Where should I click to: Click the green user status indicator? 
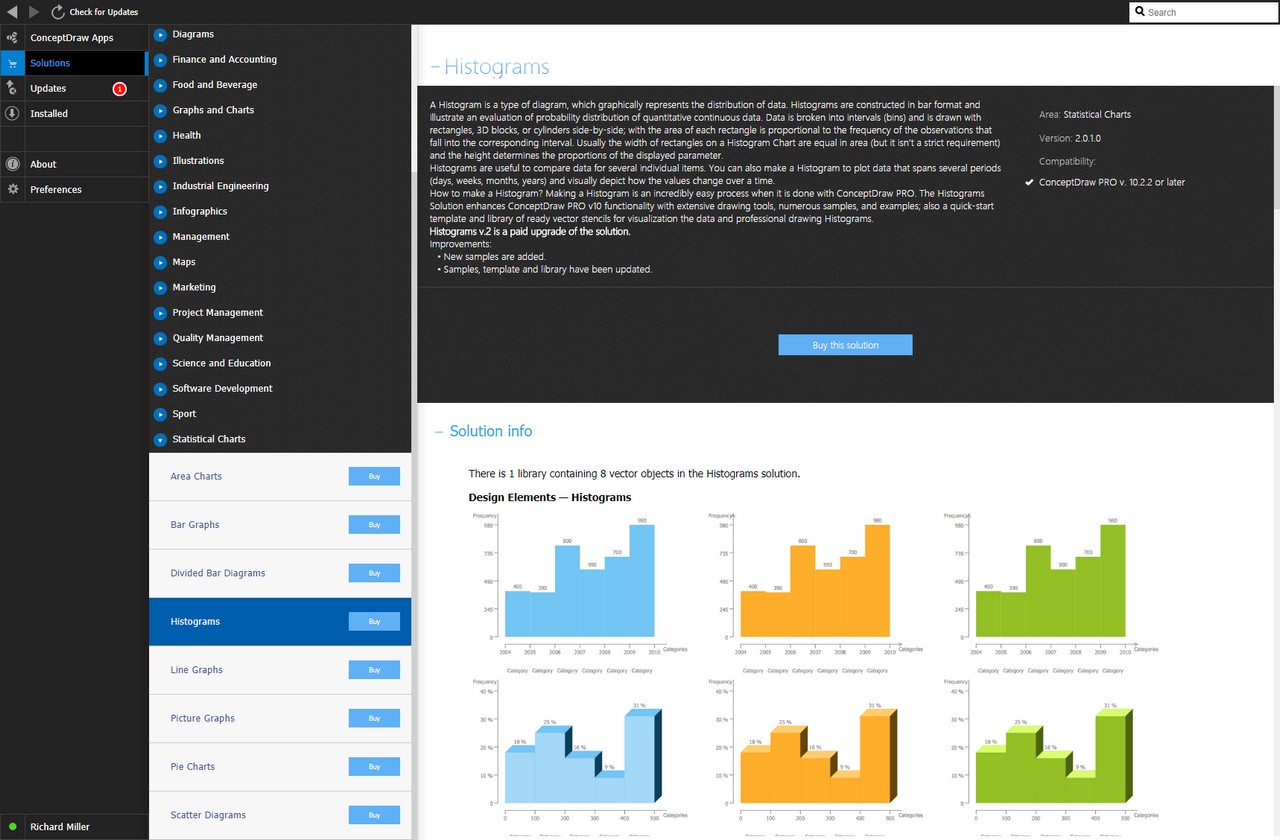[12, 827]
